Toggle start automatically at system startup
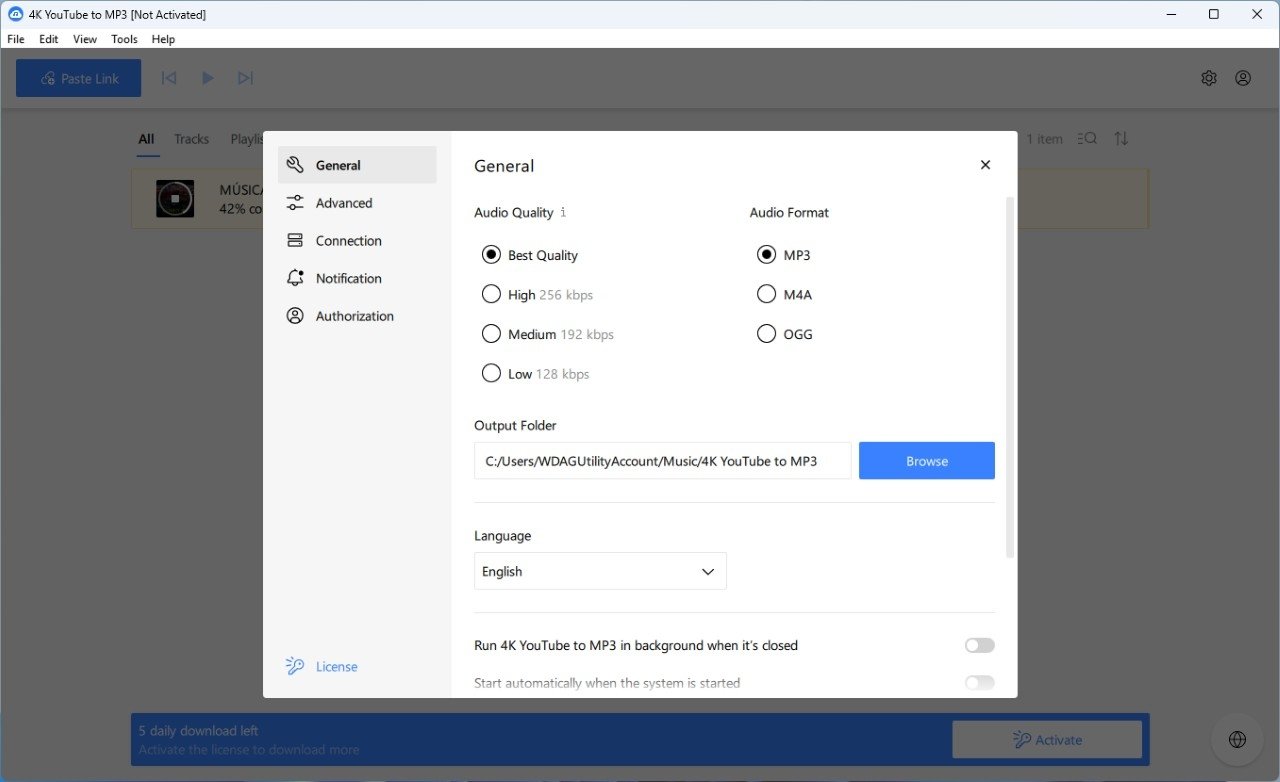1280x782 pixels. (980, 683)
